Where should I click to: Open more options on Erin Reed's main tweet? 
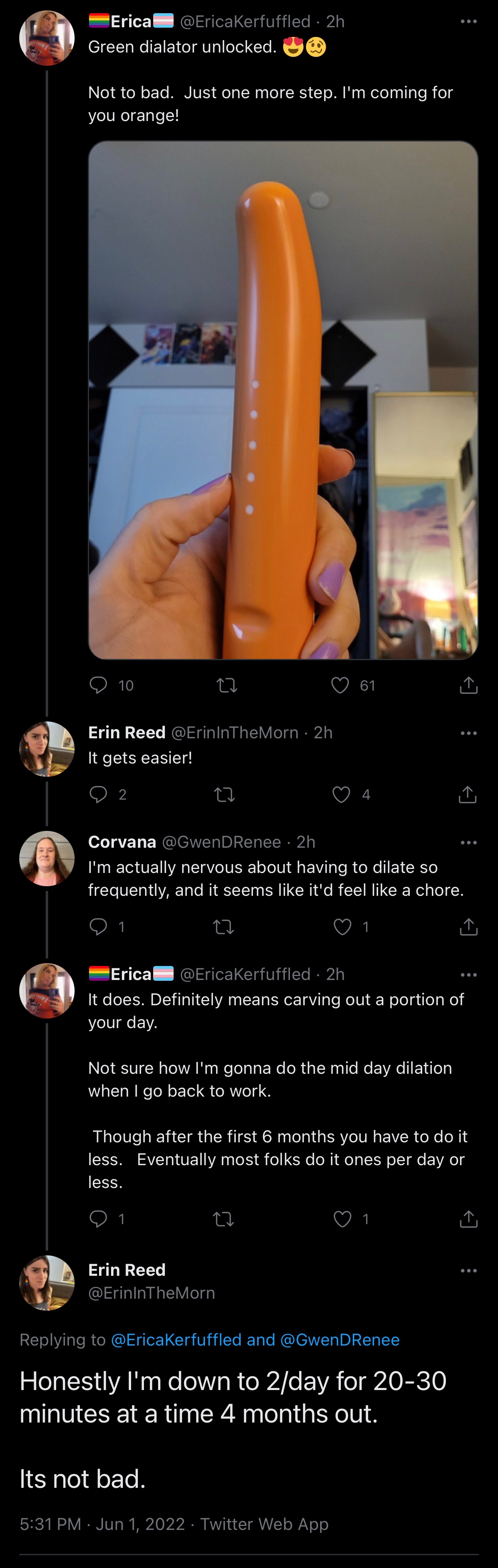(468, 1271)
